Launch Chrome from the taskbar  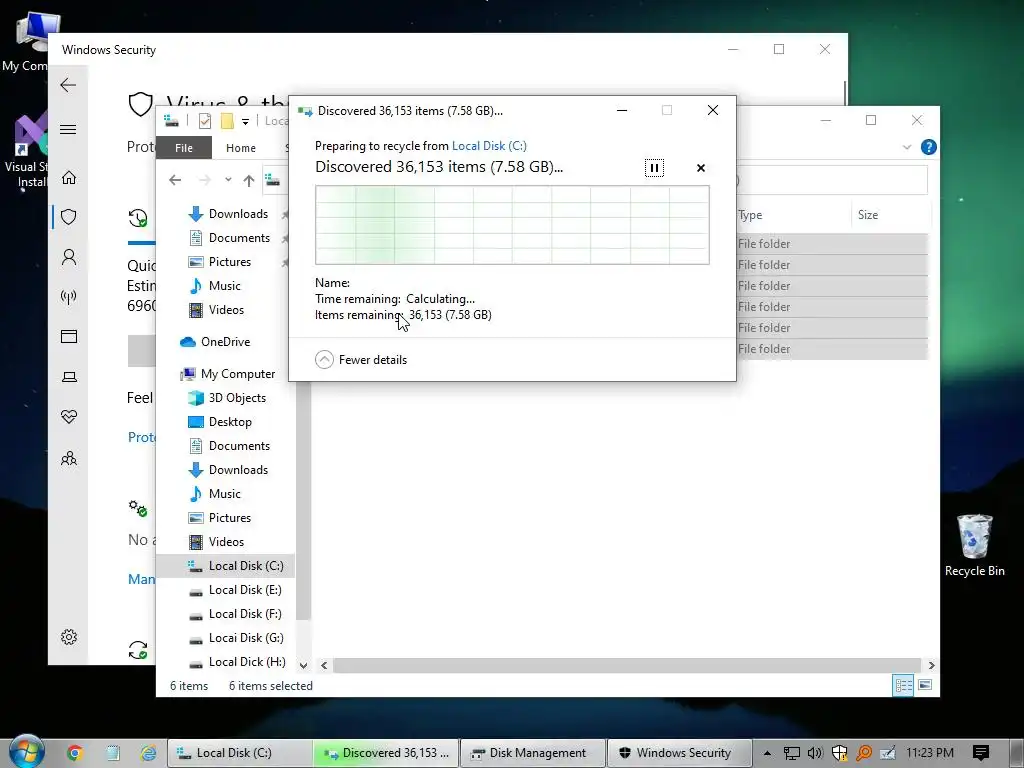coord(74,753)
